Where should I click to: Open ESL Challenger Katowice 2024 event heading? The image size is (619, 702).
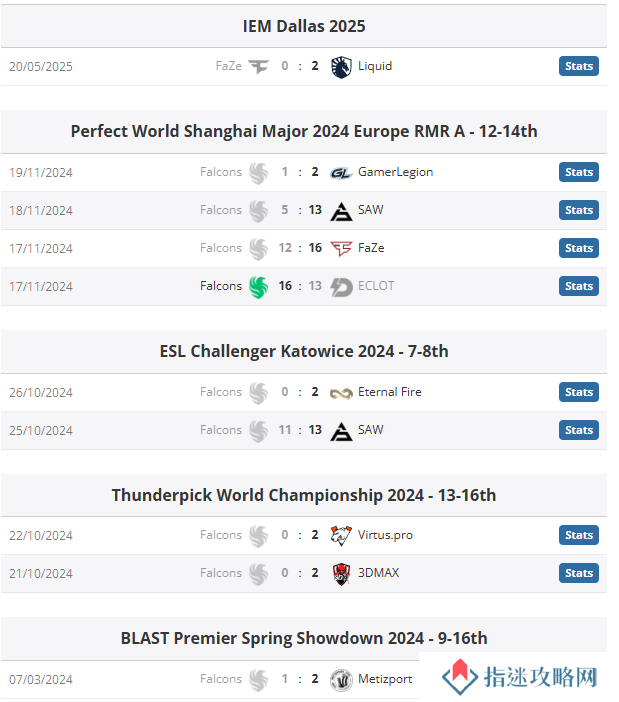click(x=304, y=351)
